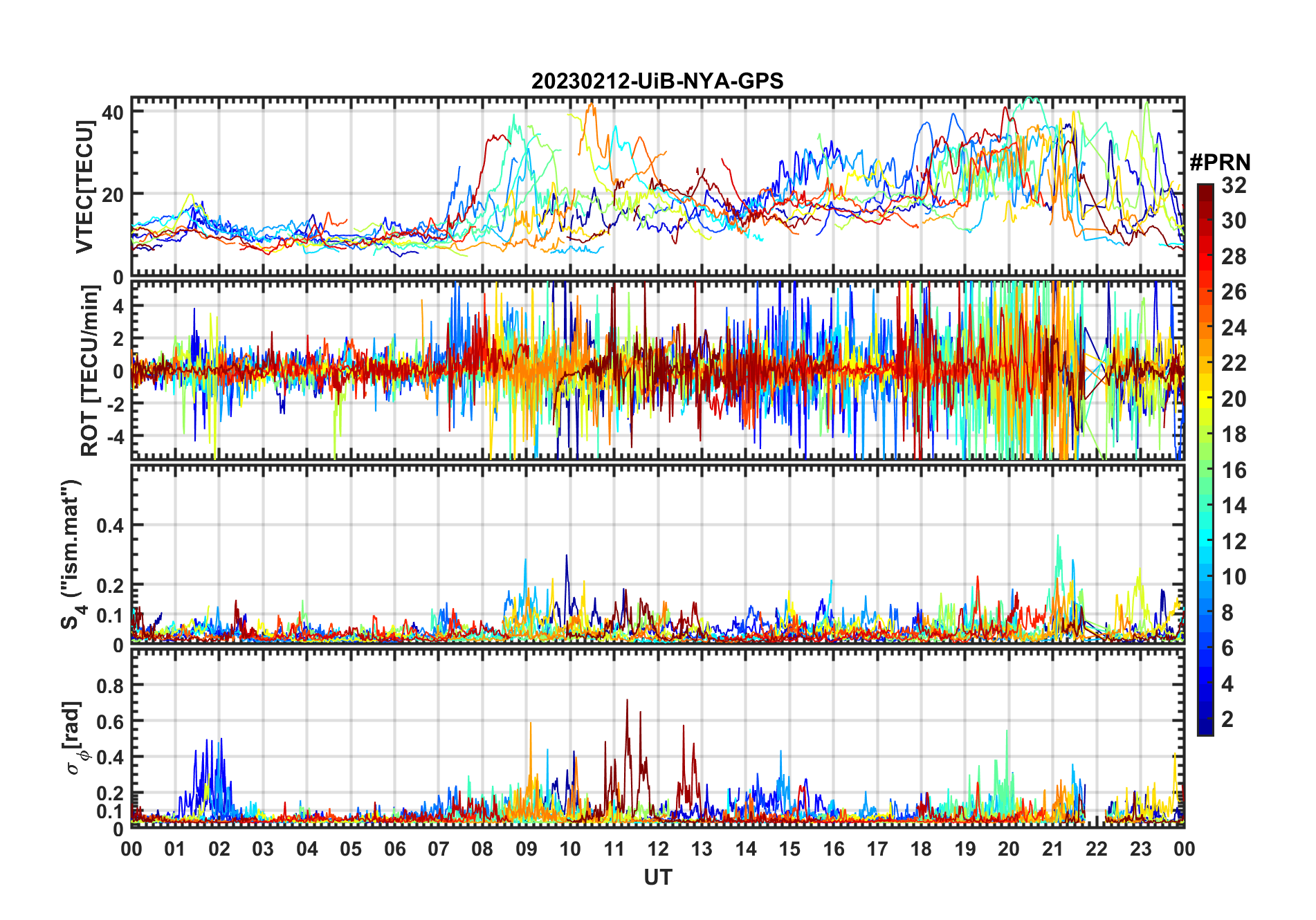Click the plot title 20230212-UiB-NYA-GPS

[657, 82]
